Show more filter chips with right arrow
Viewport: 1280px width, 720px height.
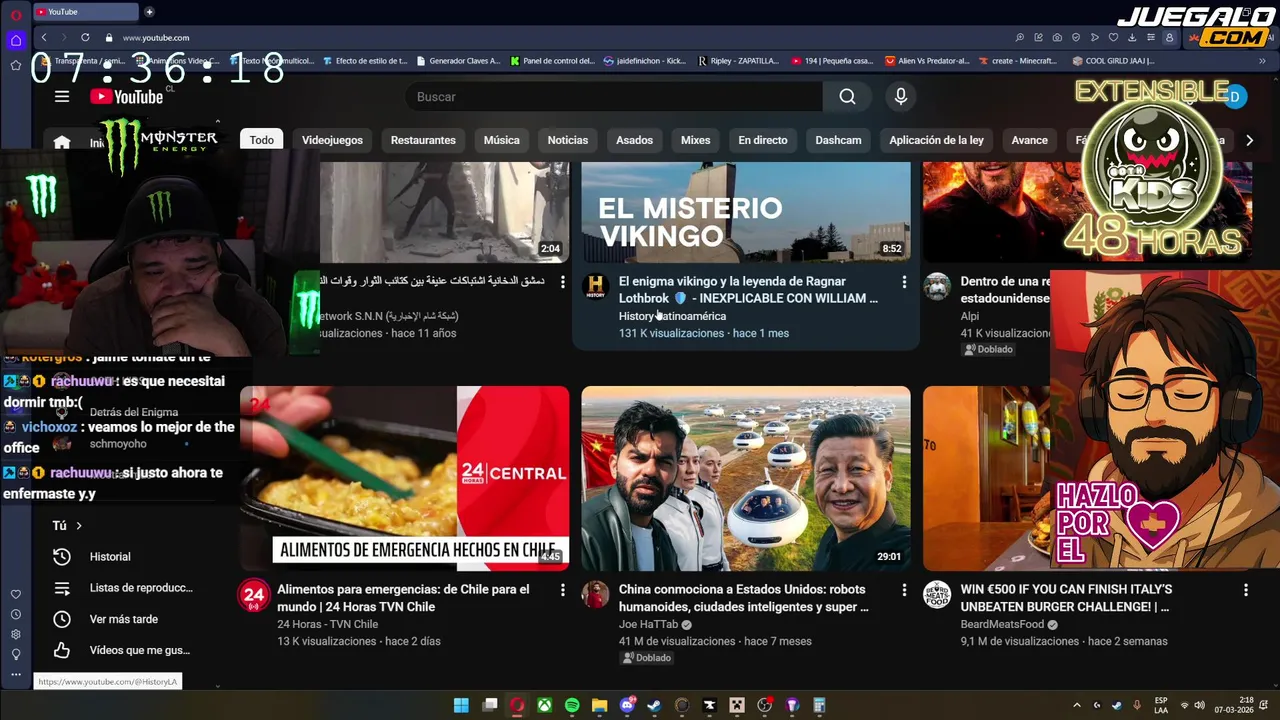pos(1249,140)
